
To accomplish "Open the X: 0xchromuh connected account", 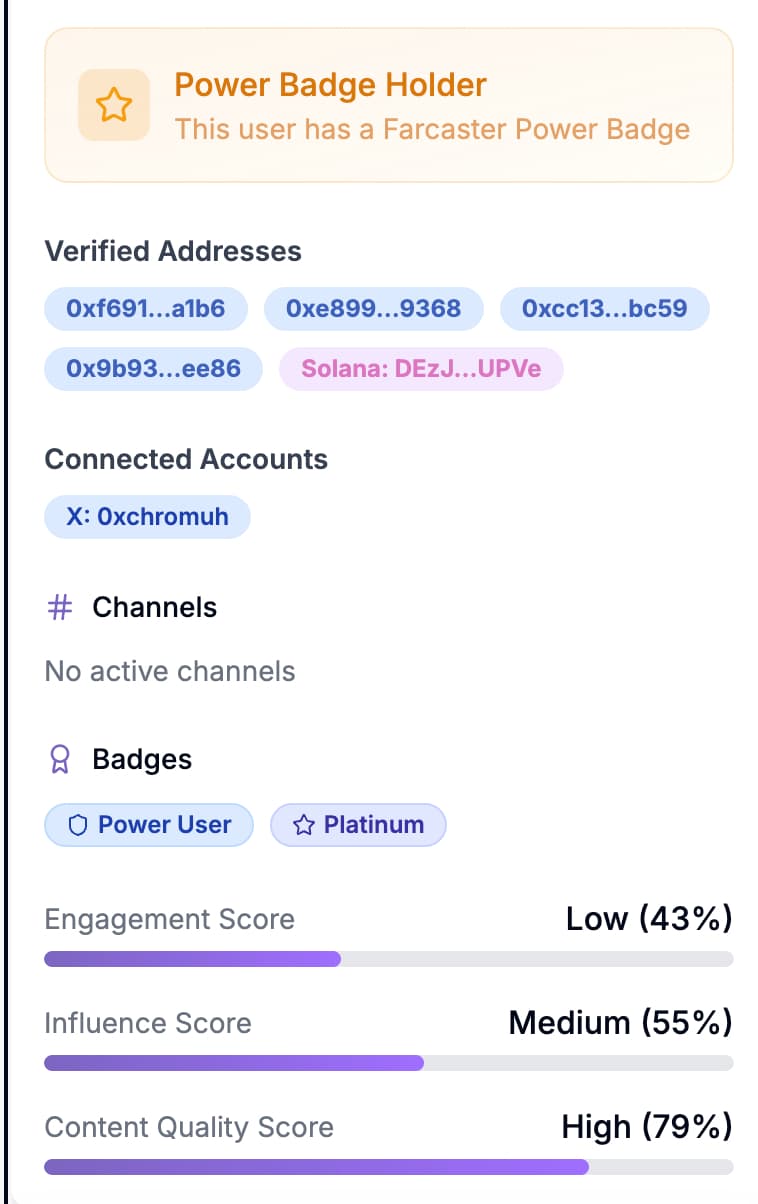I will point(147,517).
